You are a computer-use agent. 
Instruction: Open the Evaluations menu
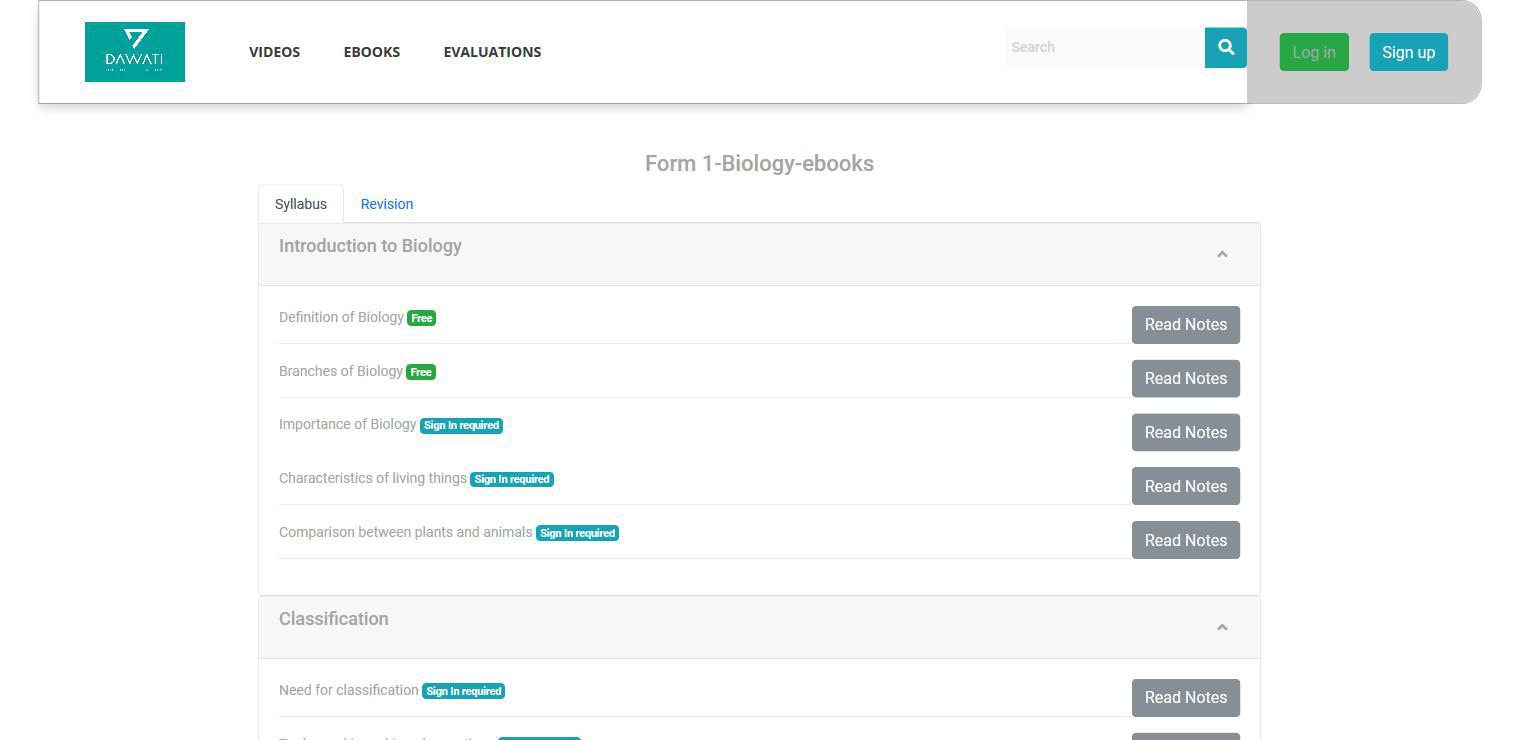(x=492, y=52)
